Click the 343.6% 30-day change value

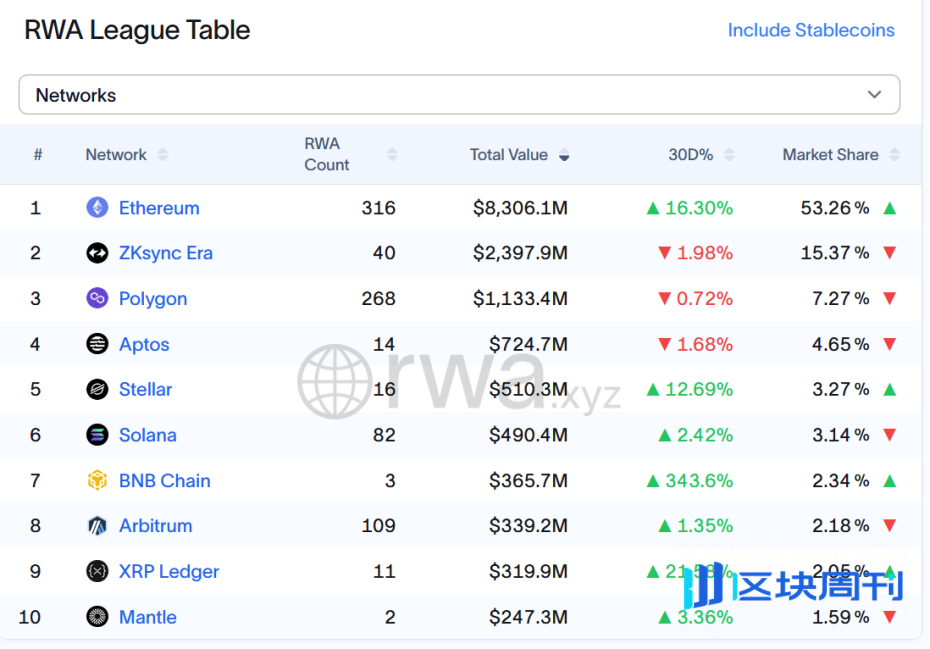click(699, 481)
